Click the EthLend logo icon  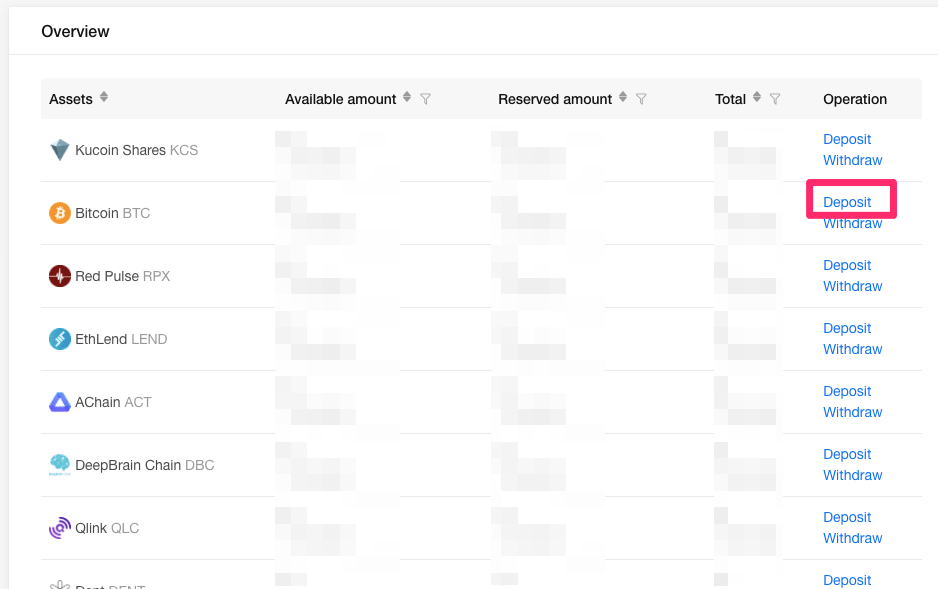[60, 339]
